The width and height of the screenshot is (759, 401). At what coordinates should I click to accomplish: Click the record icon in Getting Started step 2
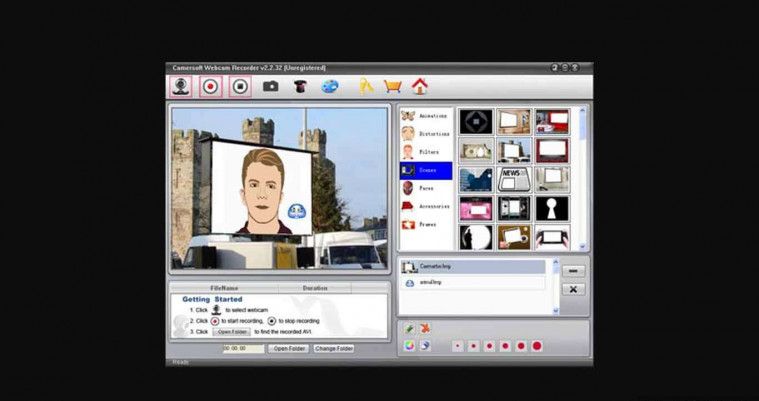coord(214,321)
